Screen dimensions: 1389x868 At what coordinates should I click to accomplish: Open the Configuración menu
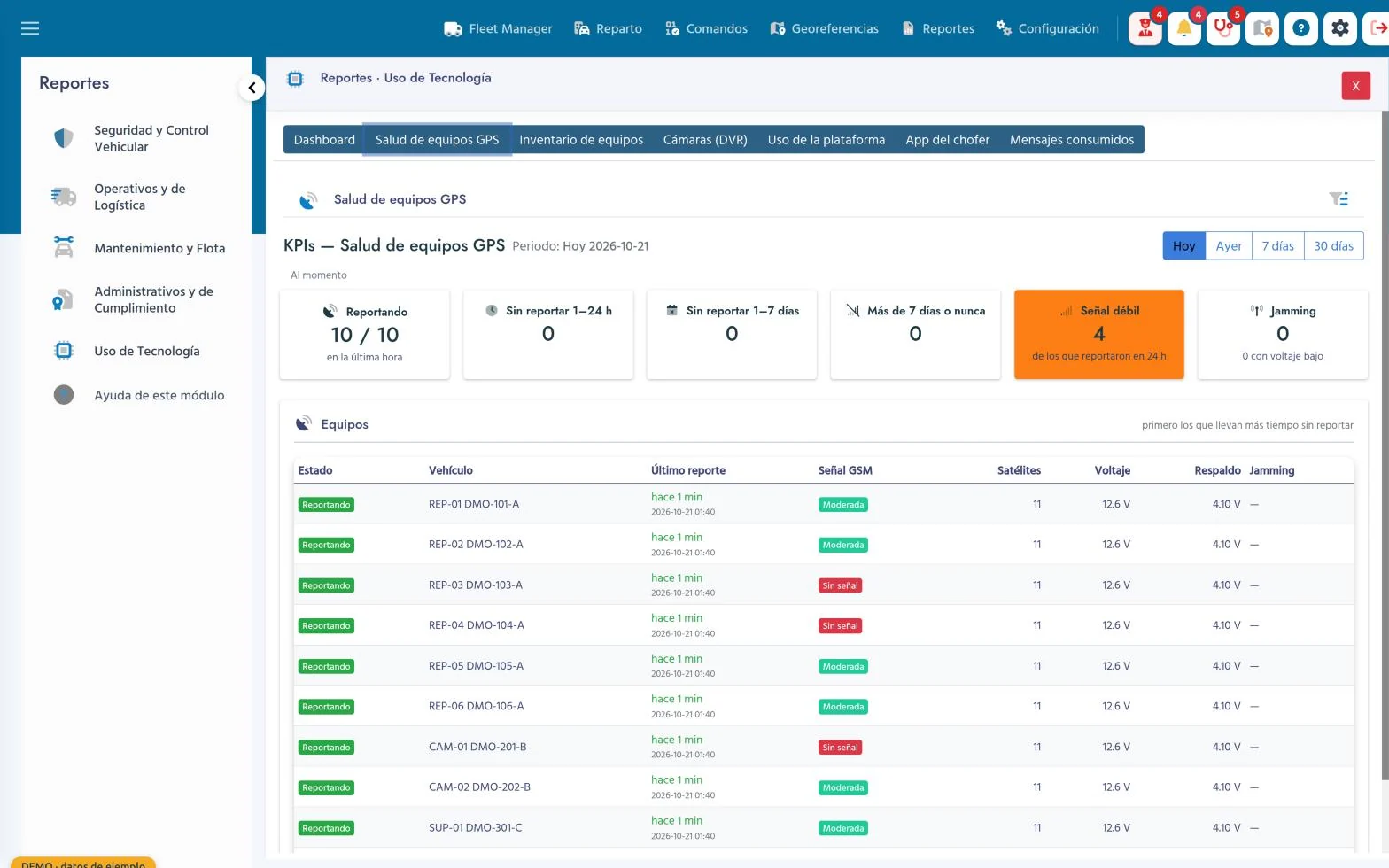point(1048,28)
